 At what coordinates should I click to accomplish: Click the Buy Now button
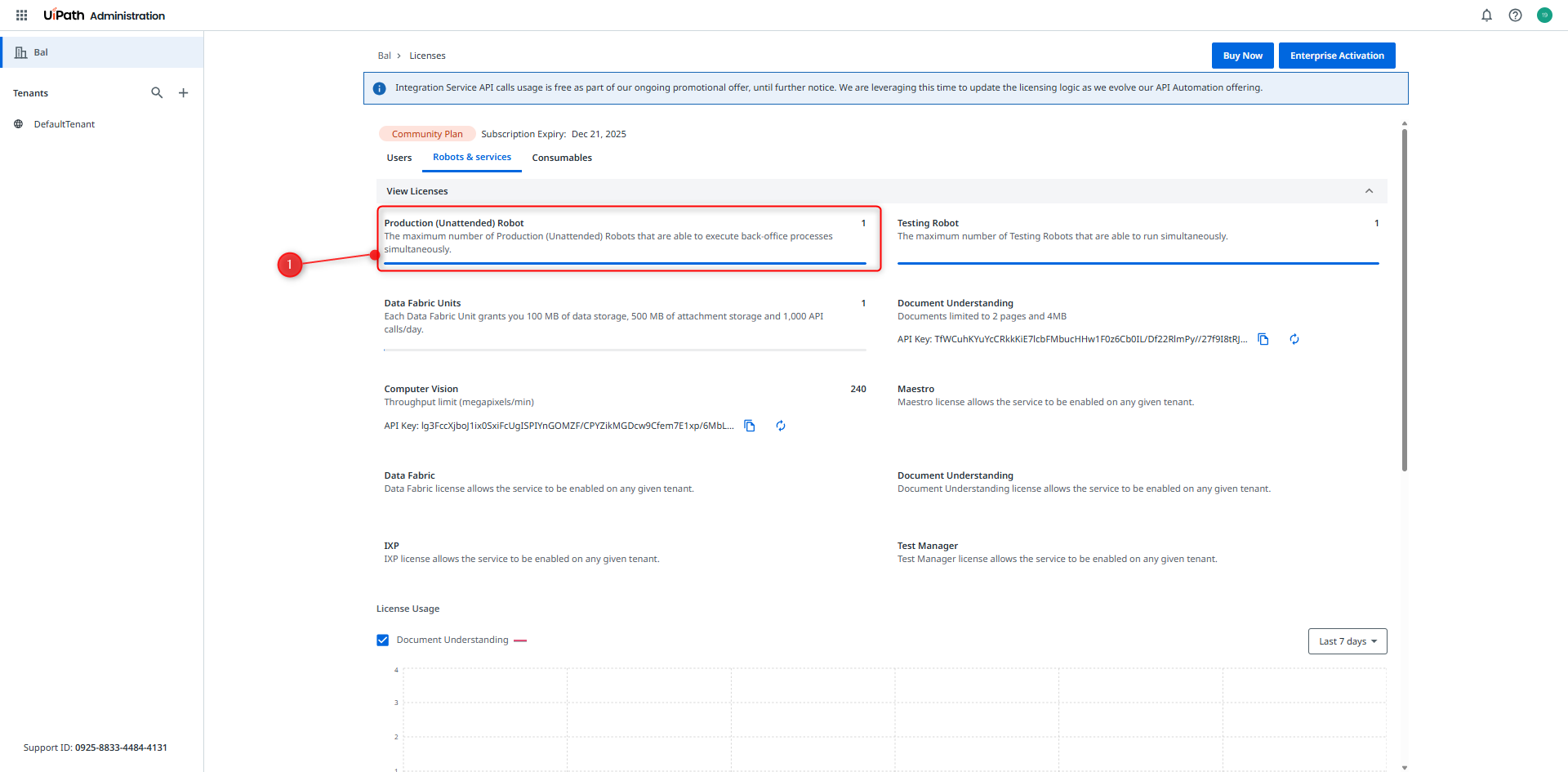coord(1242,56)
